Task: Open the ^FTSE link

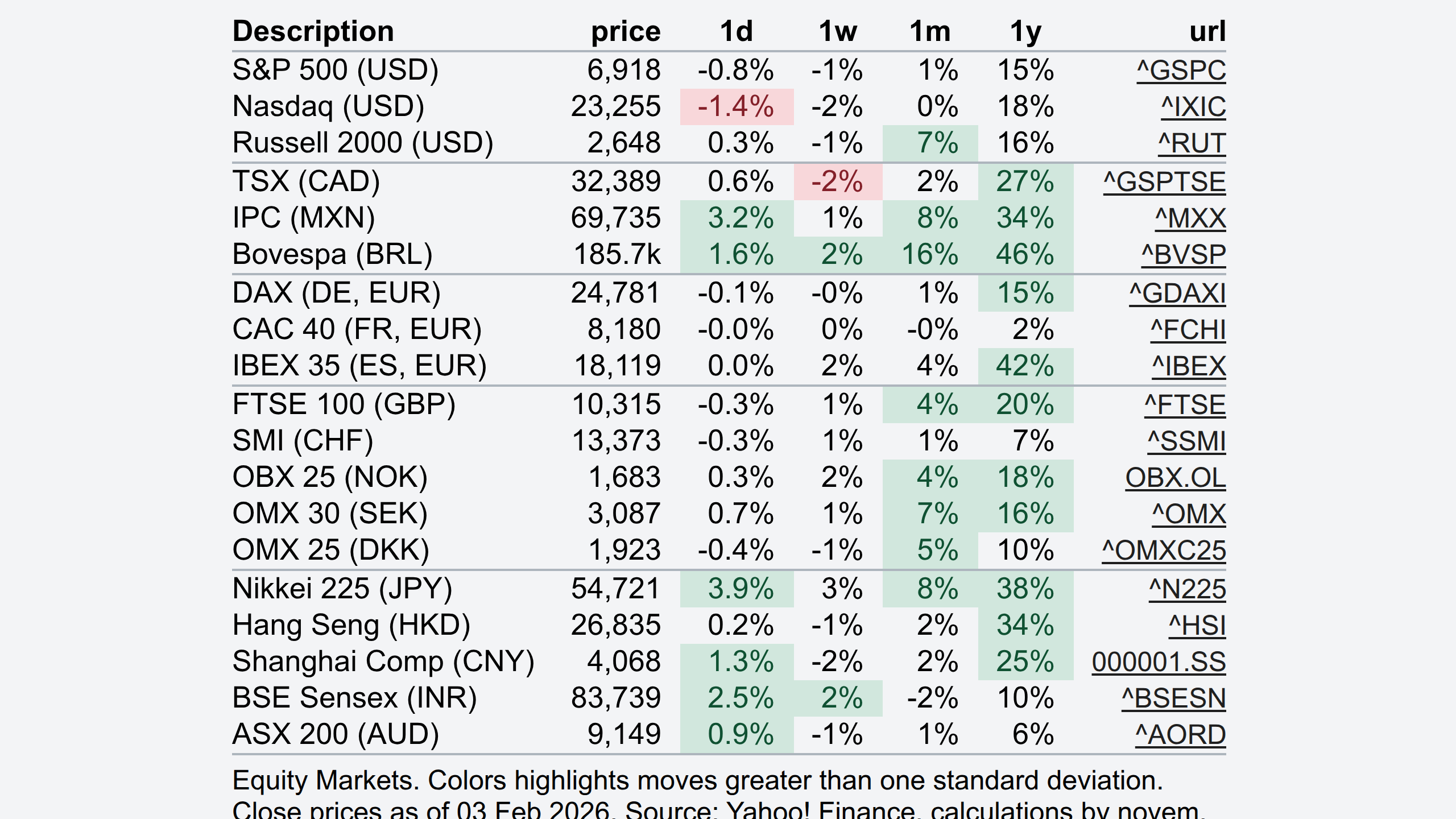Action: [1185, 405]
